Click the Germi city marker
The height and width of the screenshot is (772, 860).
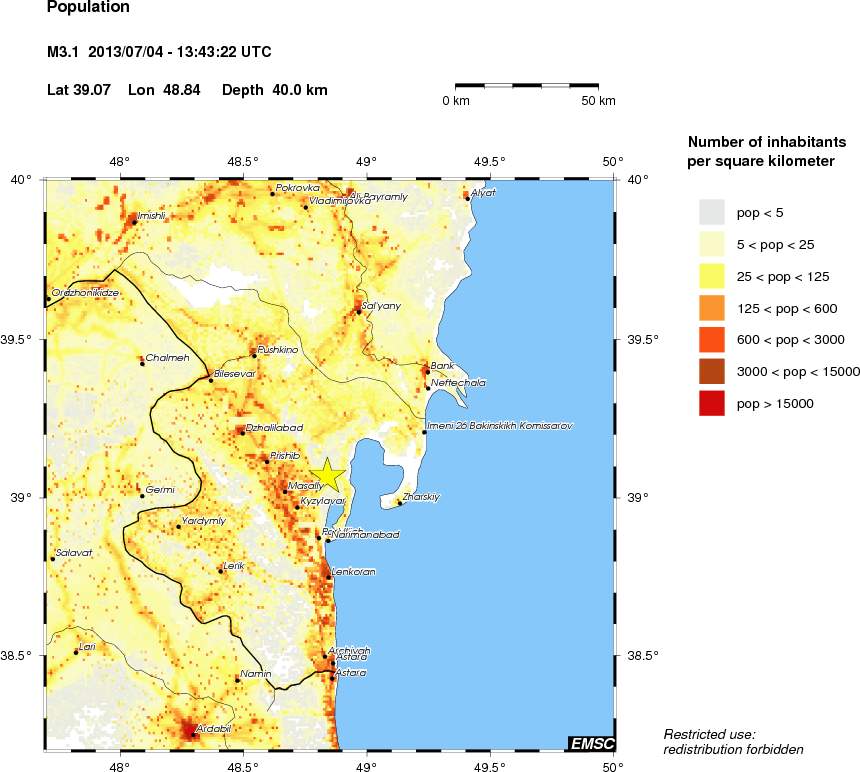(142, 495)
